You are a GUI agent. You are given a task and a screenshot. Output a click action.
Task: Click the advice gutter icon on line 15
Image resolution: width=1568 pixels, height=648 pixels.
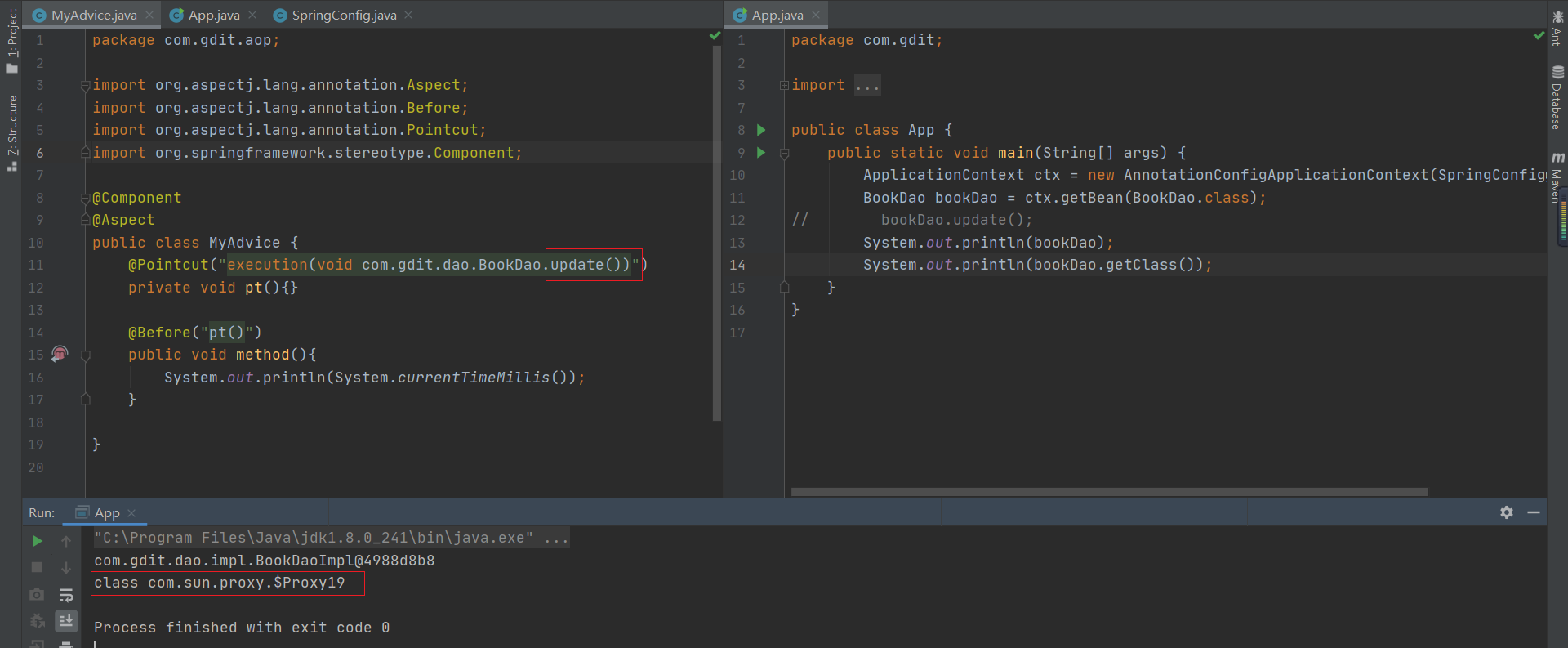(60, 354)
